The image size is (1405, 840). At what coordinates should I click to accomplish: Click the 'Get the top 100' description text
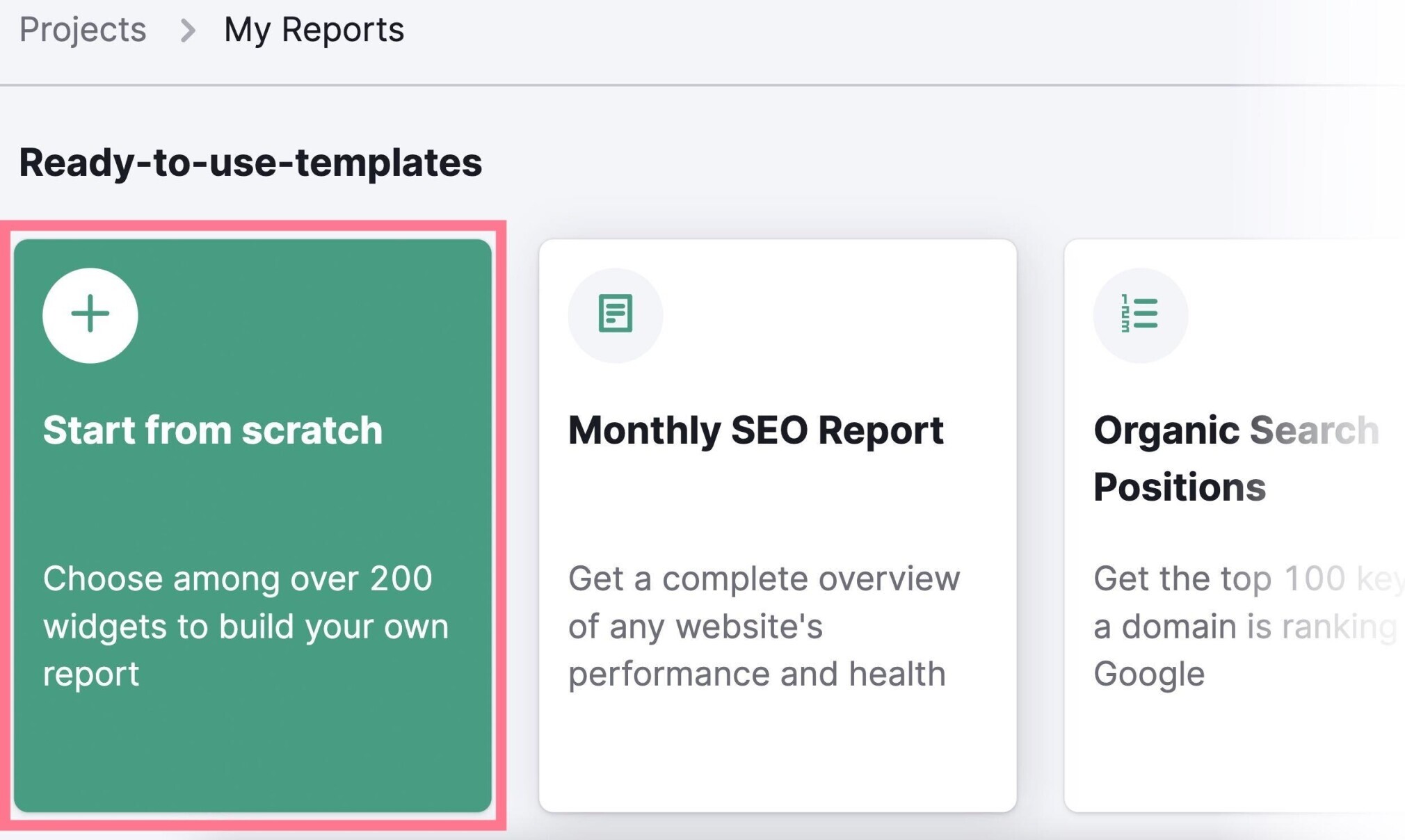pyautogui.click(x=1249, y=626)
